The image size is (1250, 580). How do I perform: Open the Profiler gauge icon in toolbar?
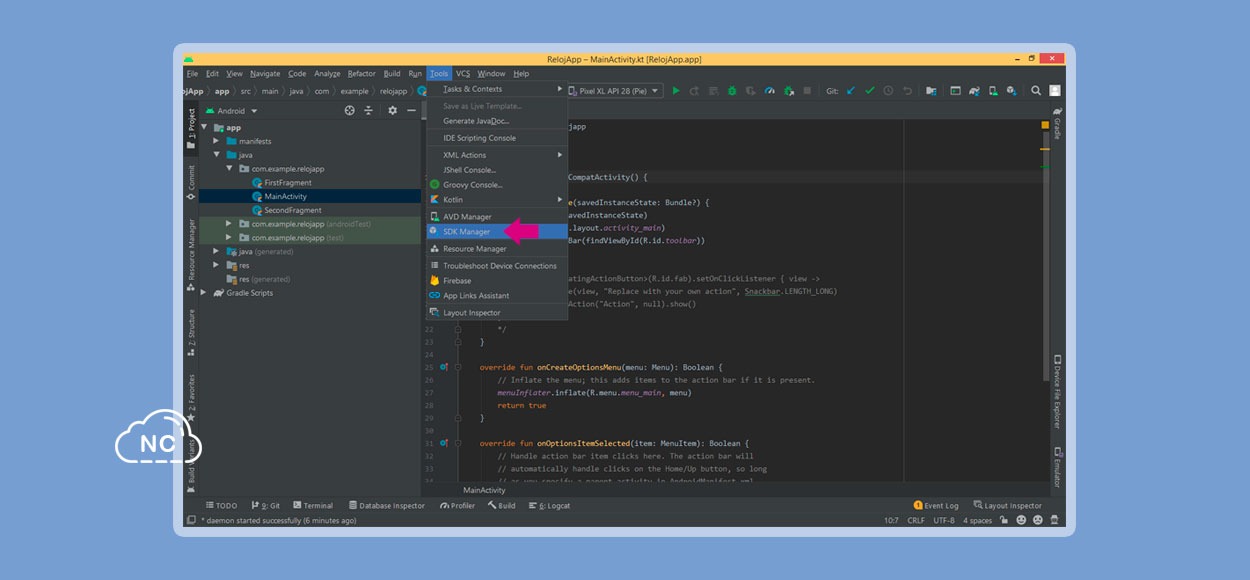(x=769, y=91)
